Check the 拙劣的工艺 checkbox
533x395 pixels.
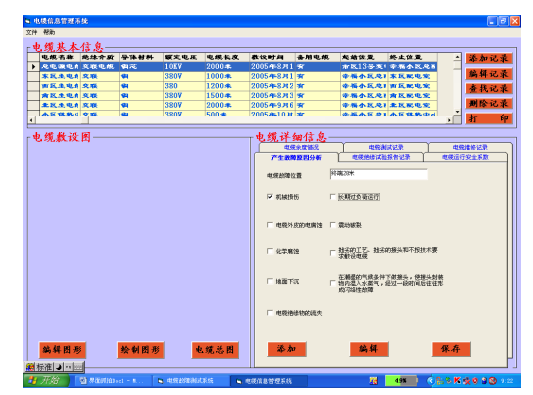(x=333, y=253)
